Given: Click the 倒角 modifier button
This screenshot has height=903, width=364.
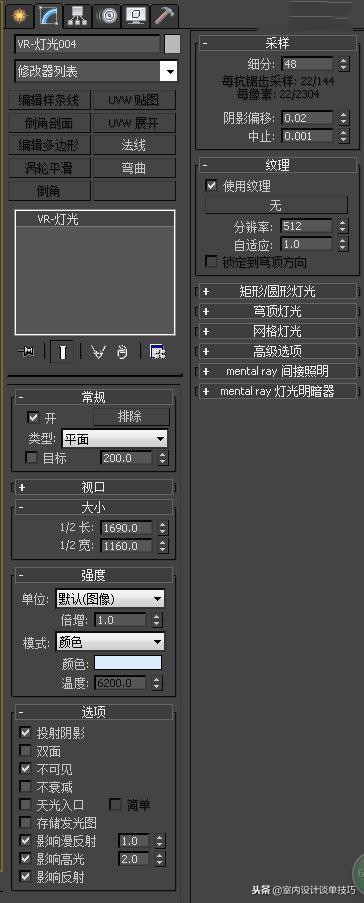Looking at the screenshot, I should pos(49,190).
